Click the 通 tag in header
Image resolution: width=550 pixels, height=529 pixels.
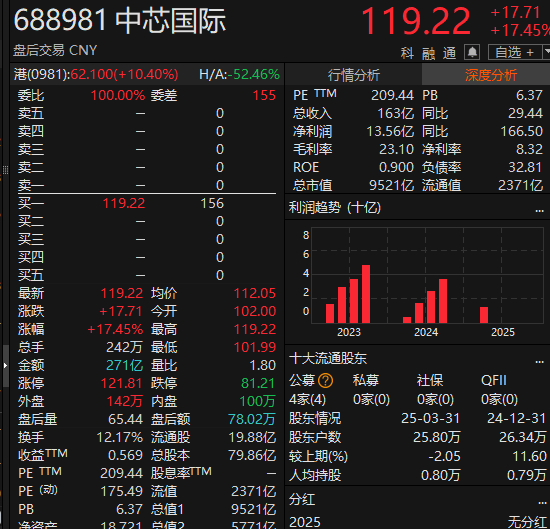[x=449, y=53]
